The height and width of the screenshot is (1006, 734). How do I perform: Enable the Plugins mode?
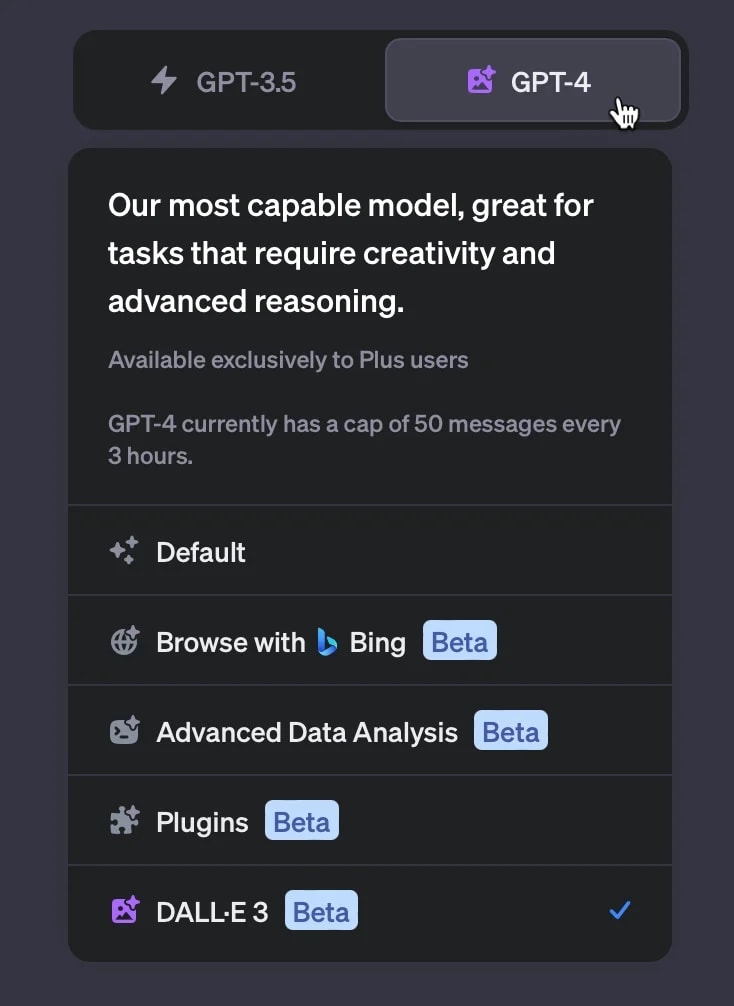[202, 822]
